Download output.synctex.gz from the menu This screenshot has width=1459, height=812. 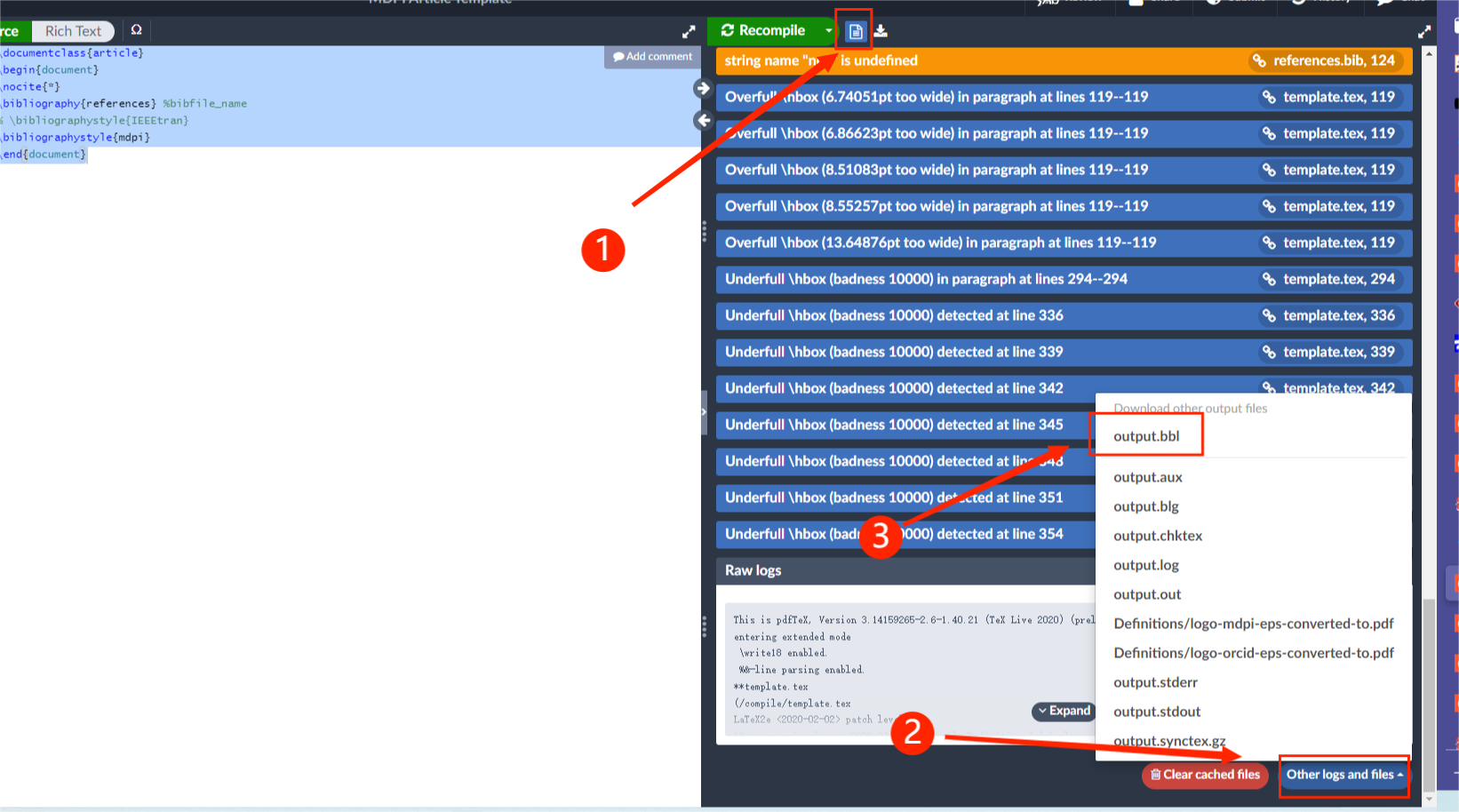coord(1169,741)
